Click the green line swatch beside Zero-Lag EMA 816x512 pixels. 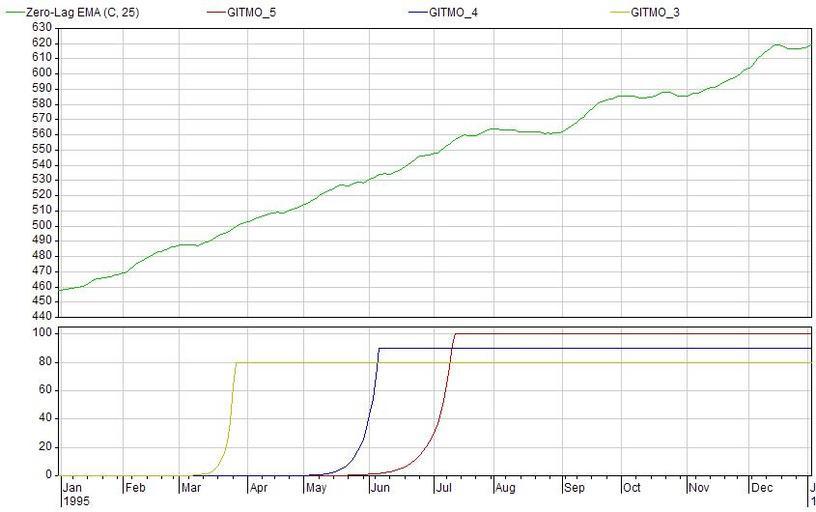13,13
